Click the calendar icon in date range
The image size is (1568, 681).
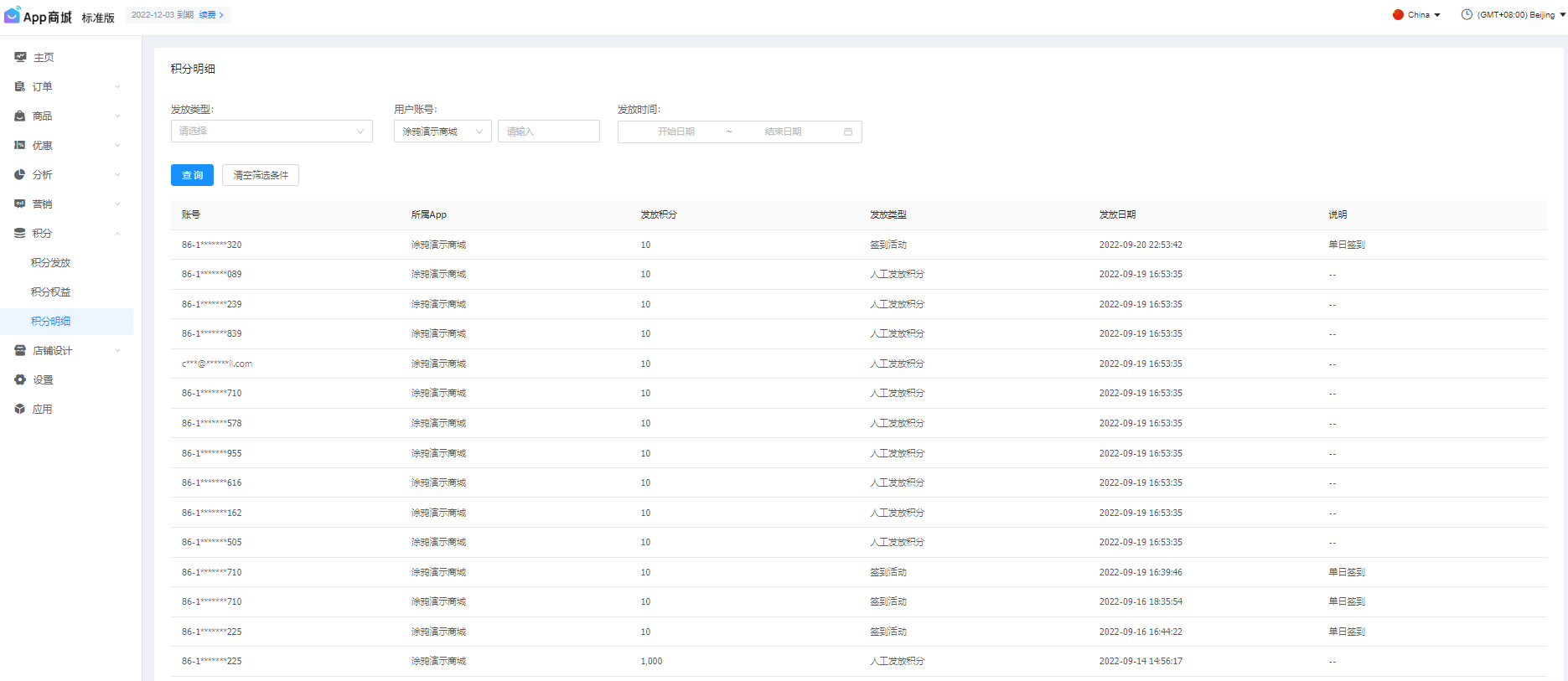(x=848, y=132)
